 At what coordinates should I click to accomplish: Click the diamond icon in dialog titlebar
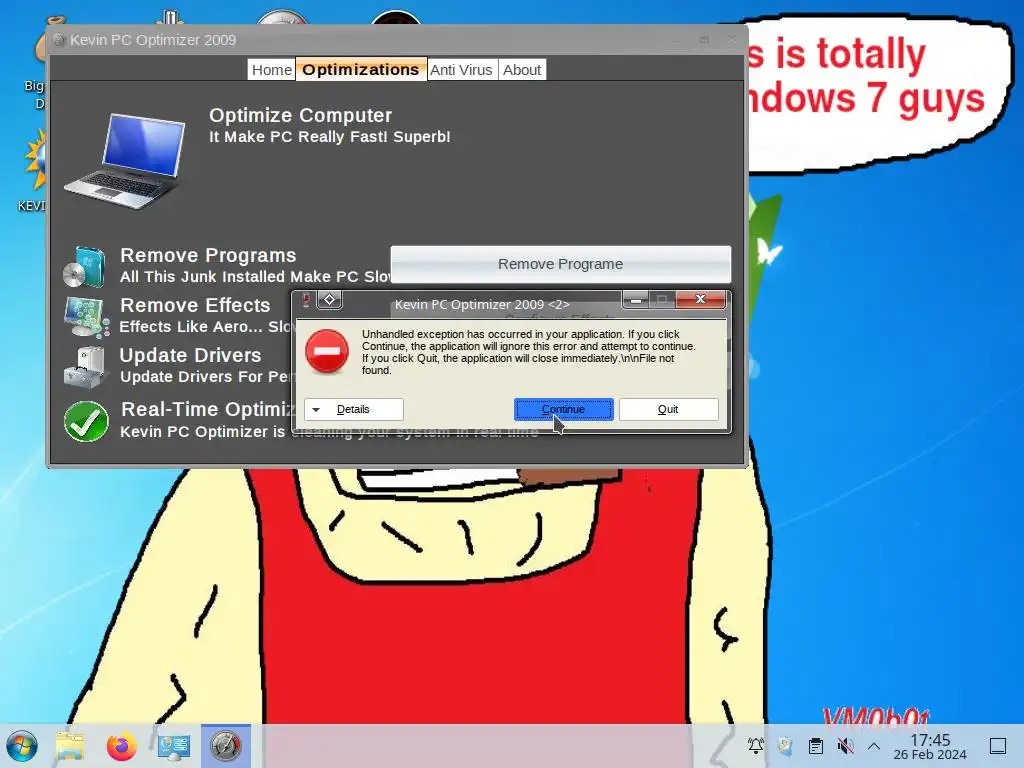[330, 300]
